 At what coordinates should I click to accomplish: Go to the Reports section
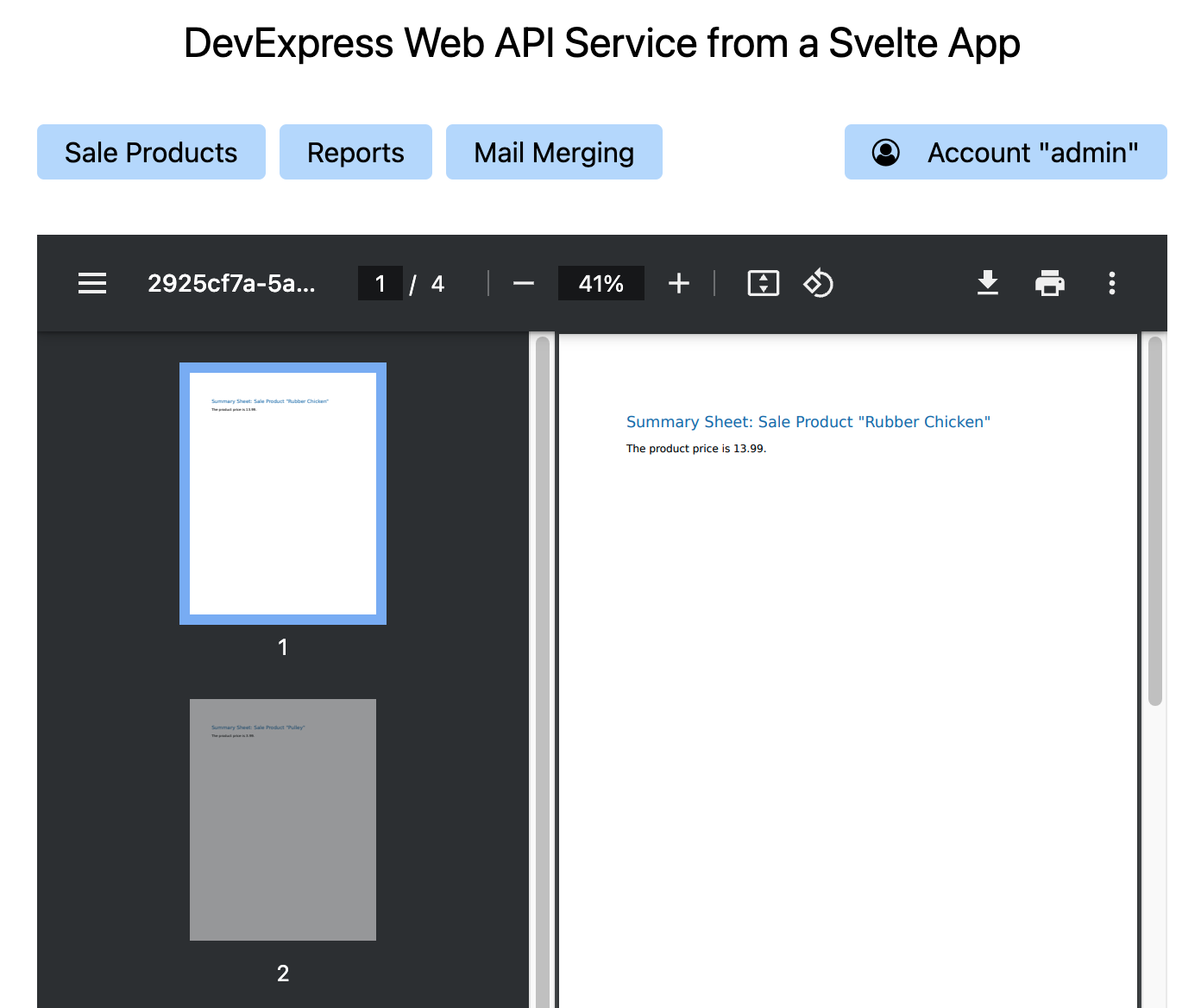pyautogui.click(x=355, y=152)
